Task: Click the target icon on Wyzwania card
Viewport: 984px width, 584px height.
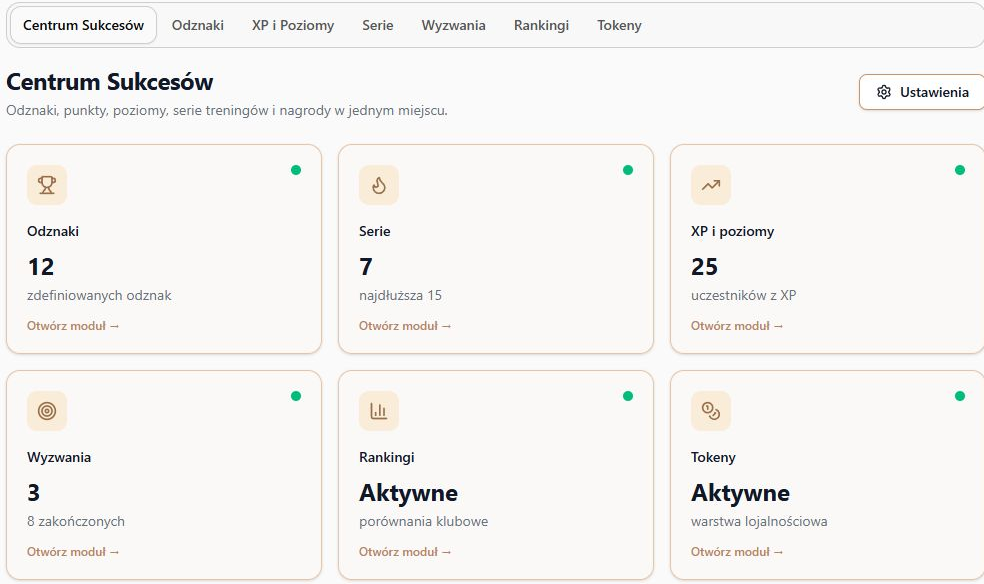Action: (47, 411)
